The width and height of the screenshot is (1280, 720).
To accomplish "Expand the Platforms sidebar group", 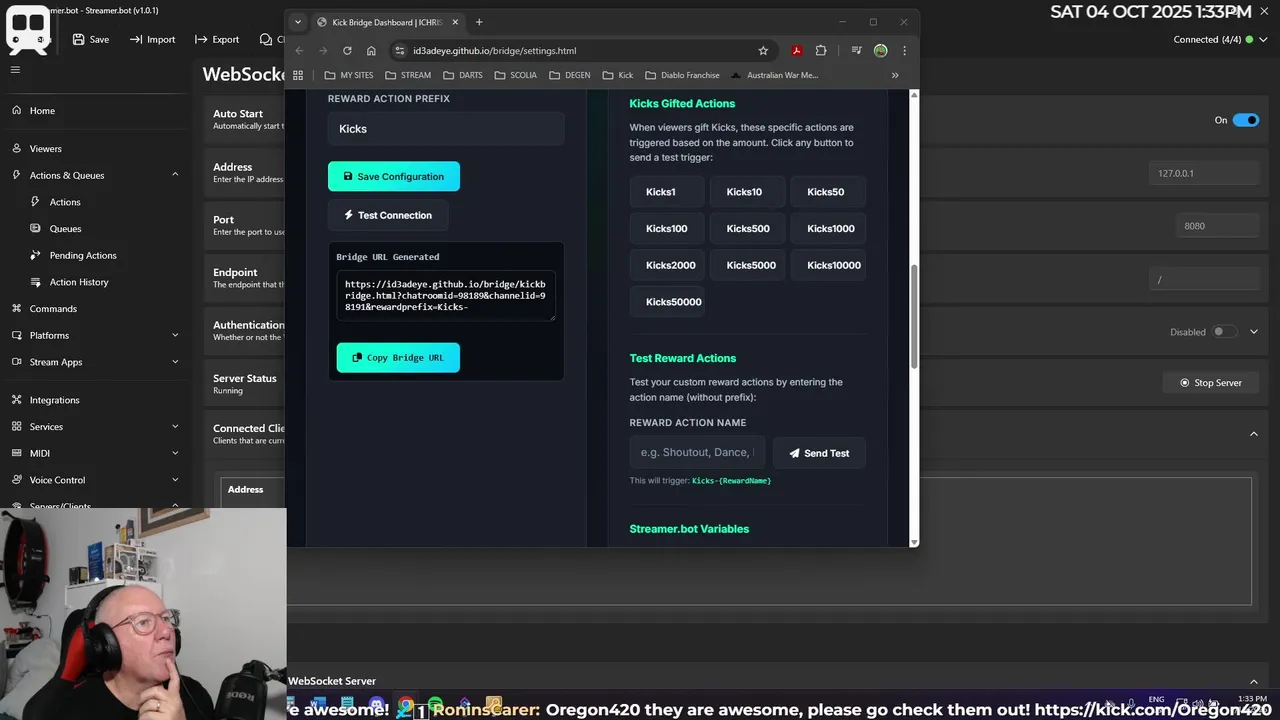I will tap(175, 335).
